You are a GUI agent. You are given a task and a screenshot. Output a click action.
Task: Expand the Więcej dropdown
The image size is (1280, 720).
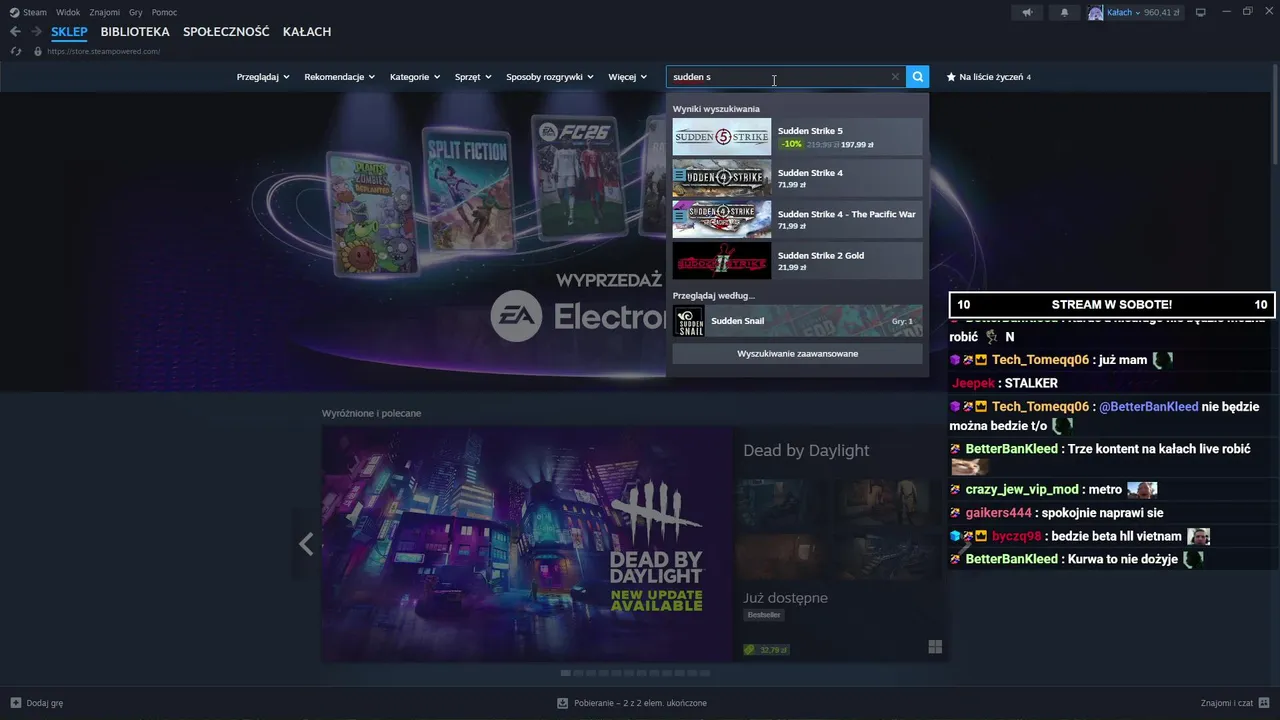coord(628,77)
